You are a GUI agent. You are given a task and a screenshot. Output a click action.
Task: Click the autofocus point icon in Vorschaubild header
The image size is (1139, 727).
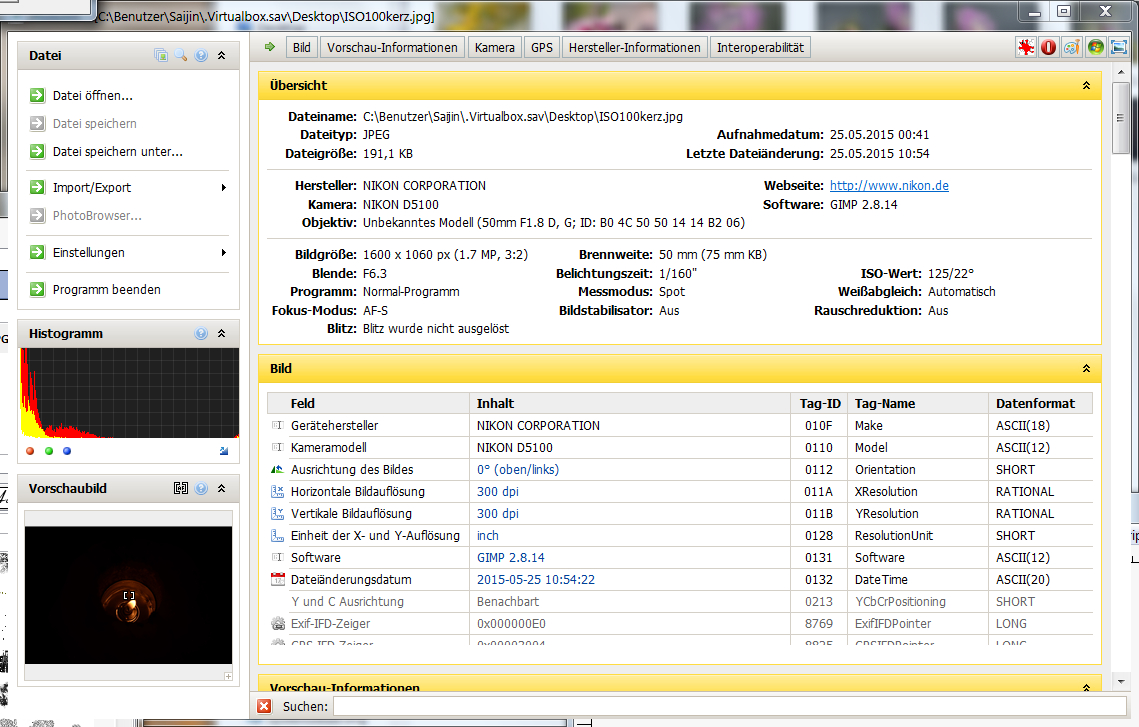pos(180,489)
